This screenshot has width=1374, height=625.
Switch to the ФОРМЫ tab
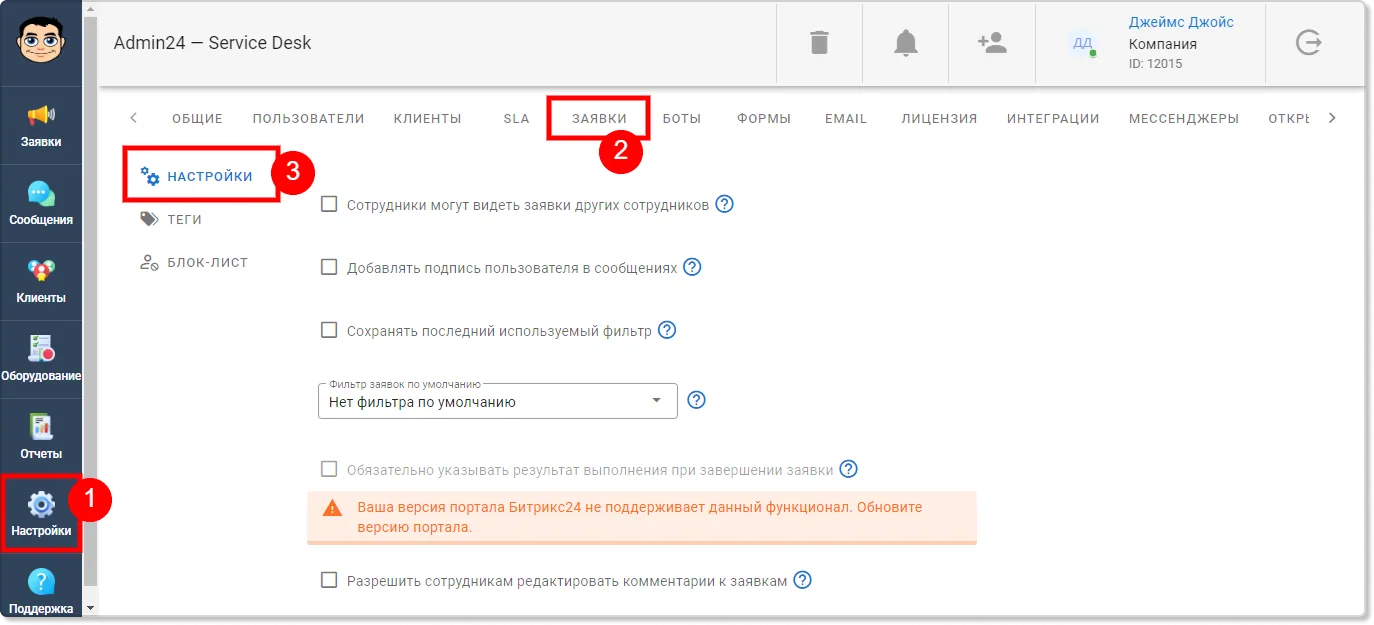coord(764,118)
